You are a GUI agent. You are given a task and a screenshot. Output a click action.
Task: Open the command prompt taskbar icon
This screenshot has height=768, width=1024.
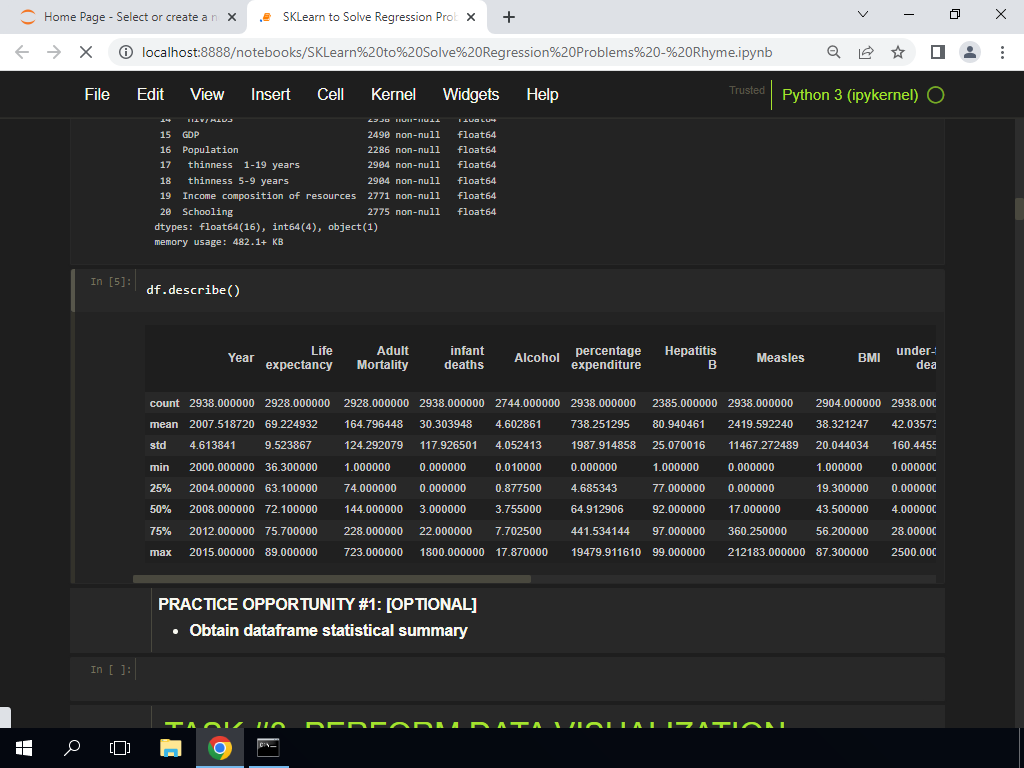point(268,748)
